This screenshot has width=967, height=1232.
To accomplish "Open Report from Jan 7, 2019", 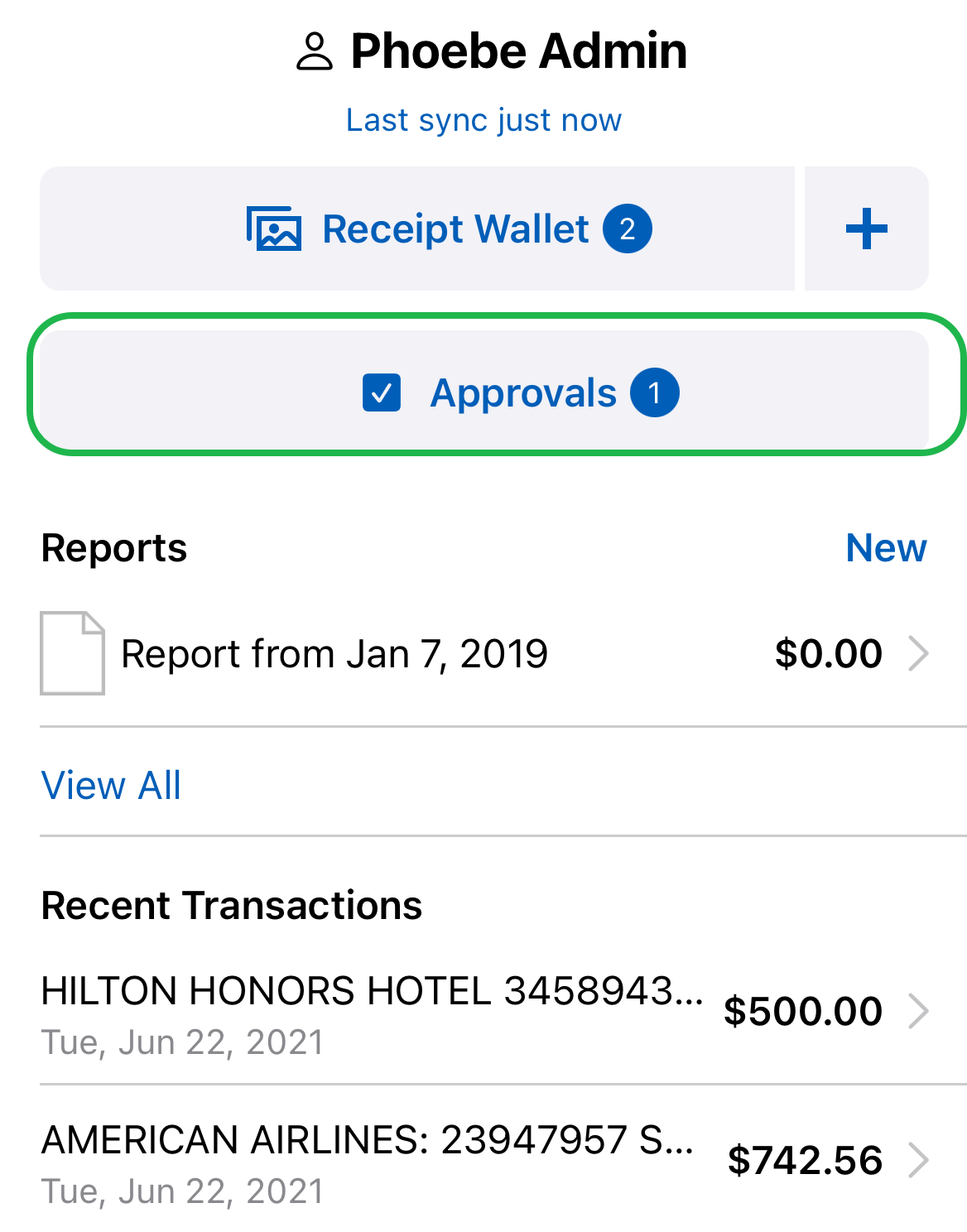I will (x=334, y=654).
